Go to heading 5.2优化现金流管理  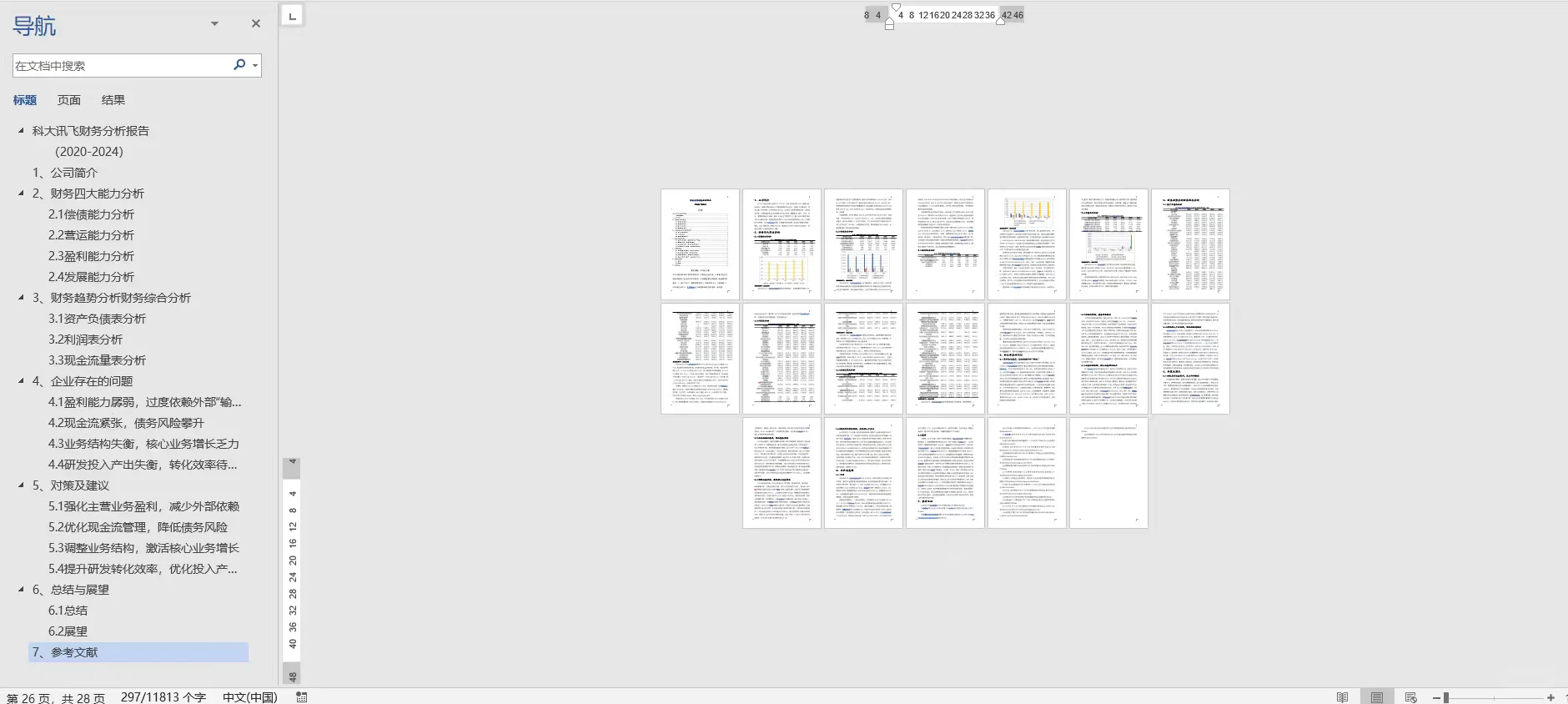[138, 527]
